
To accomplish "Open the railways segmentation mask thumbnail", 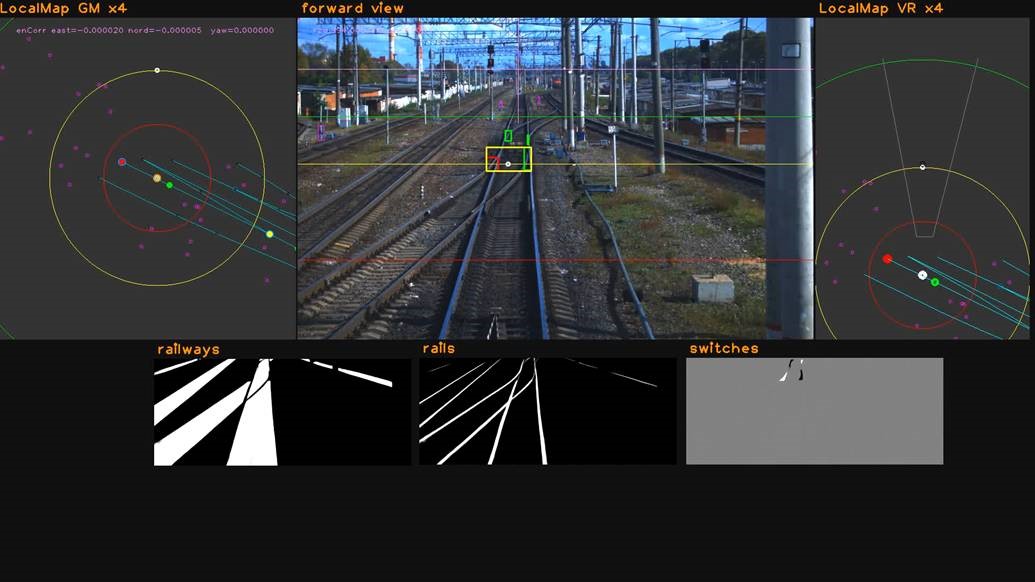I will click(x=282, y=412).
